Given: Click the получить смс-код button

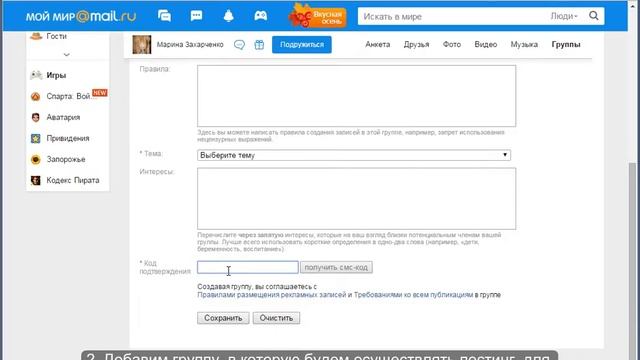Looking at the screenshot, I should click(336, 267).
